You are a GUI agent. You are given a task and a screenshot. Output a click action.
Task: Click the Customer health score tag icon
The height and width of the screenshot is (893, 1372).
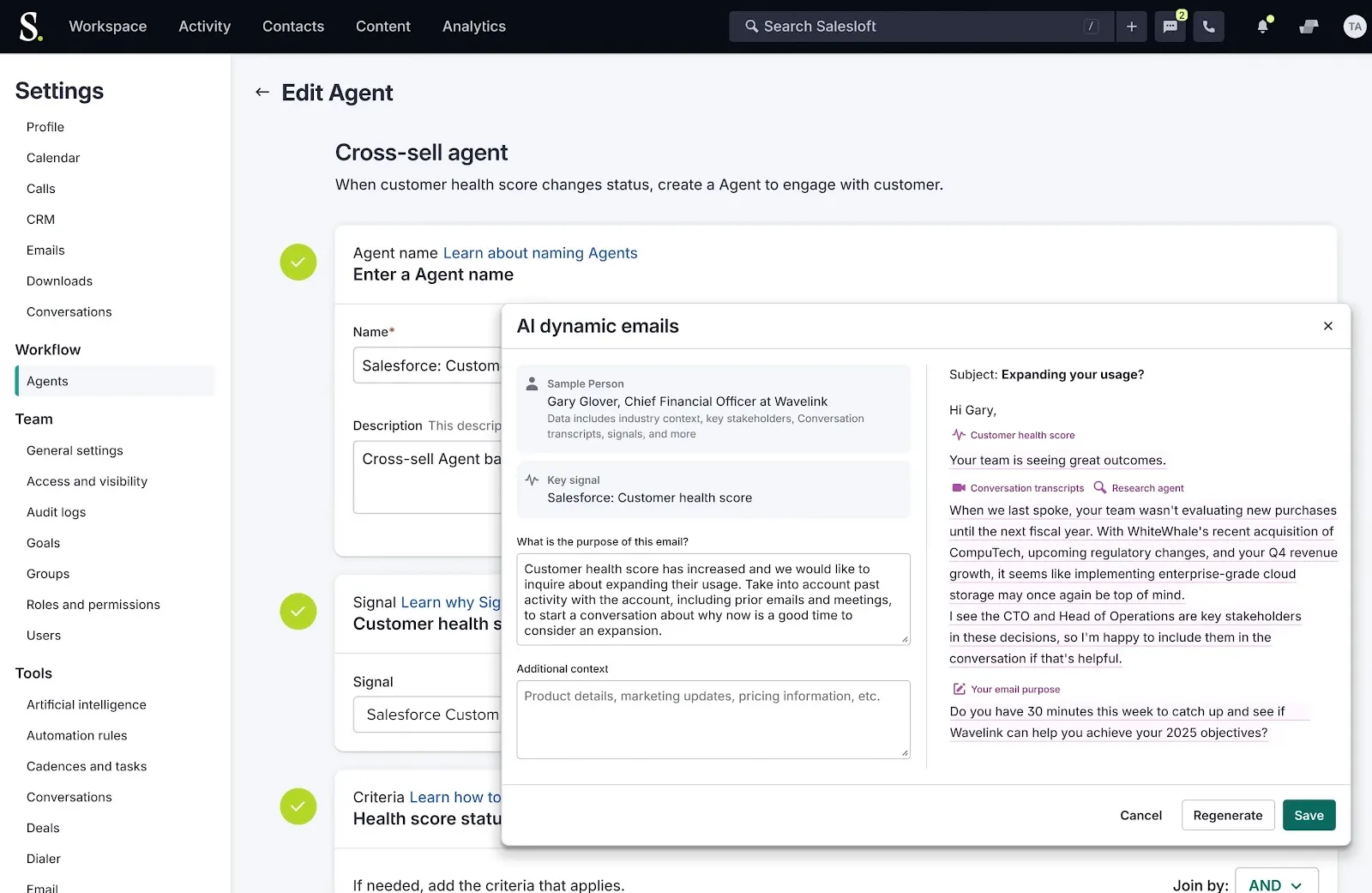pos(958,435)
